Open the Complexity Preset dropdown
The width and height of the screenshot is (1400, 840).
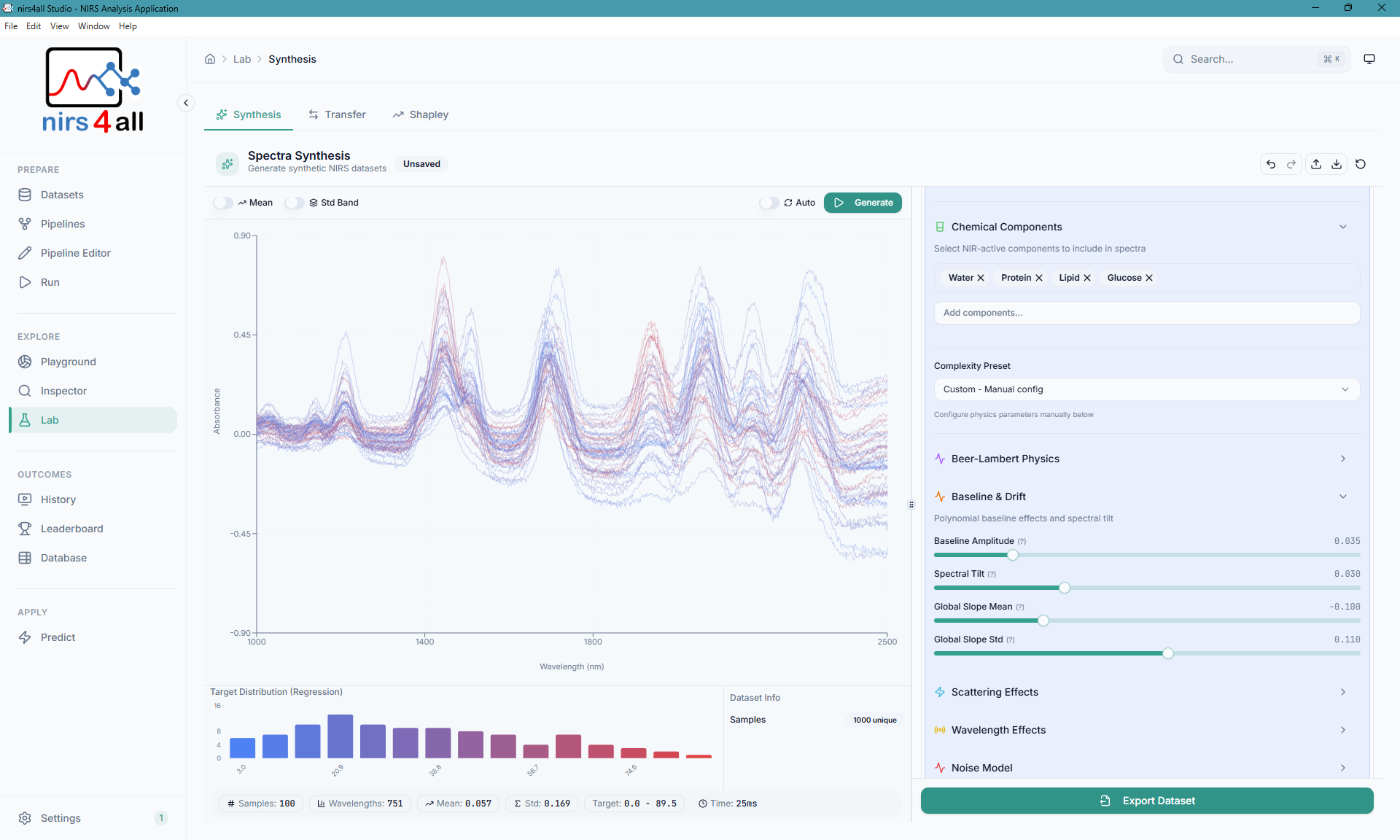click(x=1146, y=389)
